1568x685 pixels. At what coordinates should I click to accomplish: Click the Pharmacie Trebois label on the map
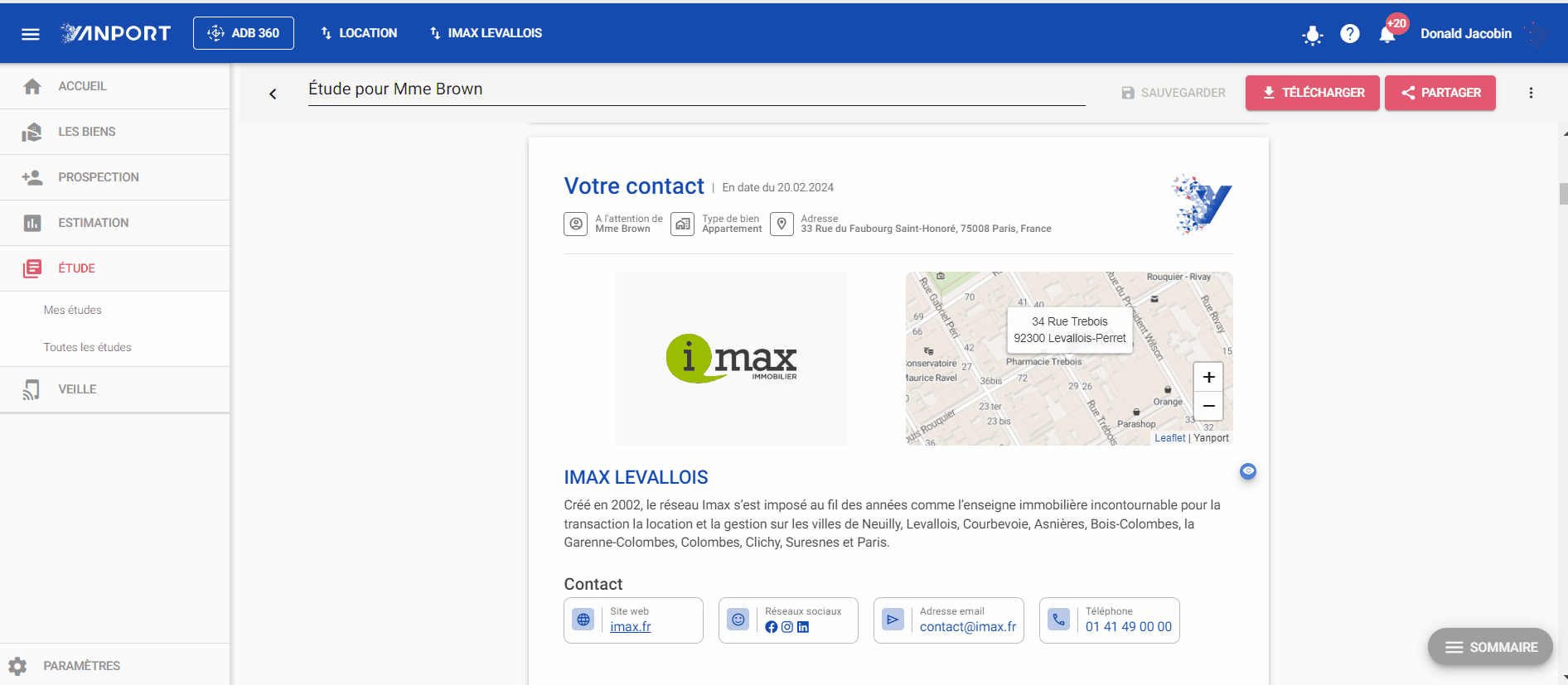coord(1044,362)
